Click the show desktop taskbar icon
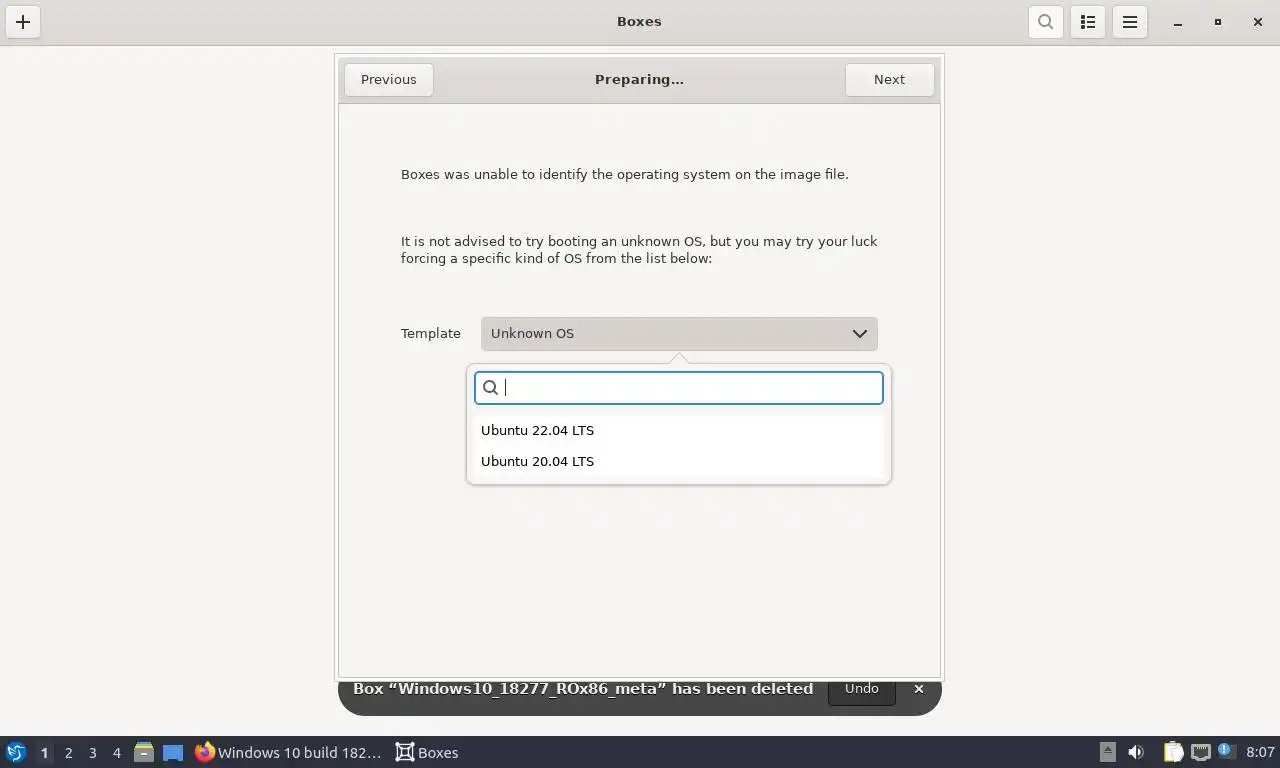This screenshot has width=1280, height=768. [x=173, y=752]
